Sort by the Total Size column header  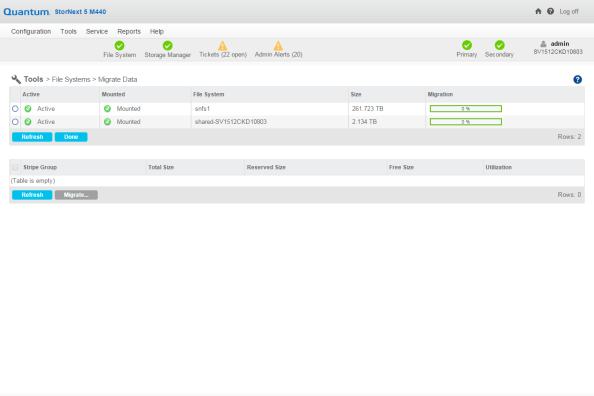161,167
